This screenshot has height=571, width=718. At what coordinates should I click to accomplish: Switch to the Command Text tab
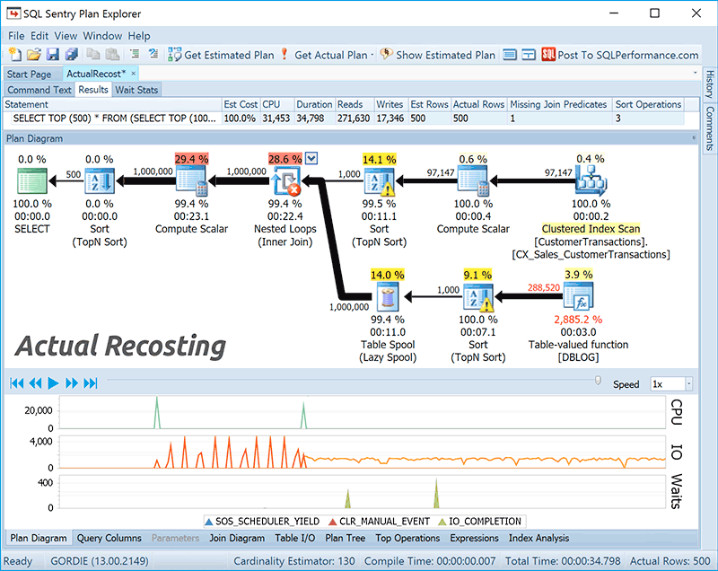tap(39, 90)
